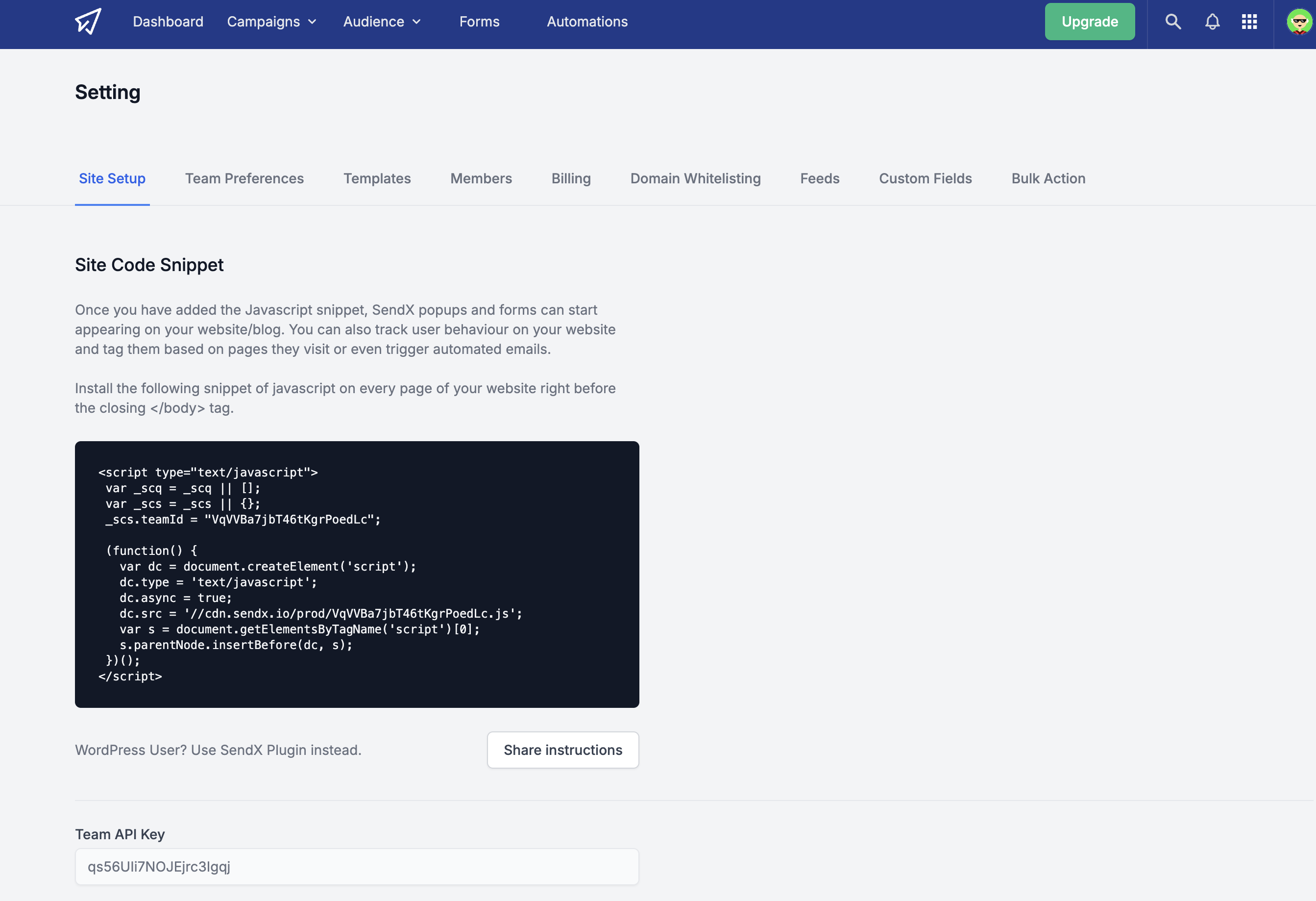Image resolution: width=1316 pixels, height=901 pixels.
Task: Switch to the Custom Fields tab
Action: (x=926, y=178)
